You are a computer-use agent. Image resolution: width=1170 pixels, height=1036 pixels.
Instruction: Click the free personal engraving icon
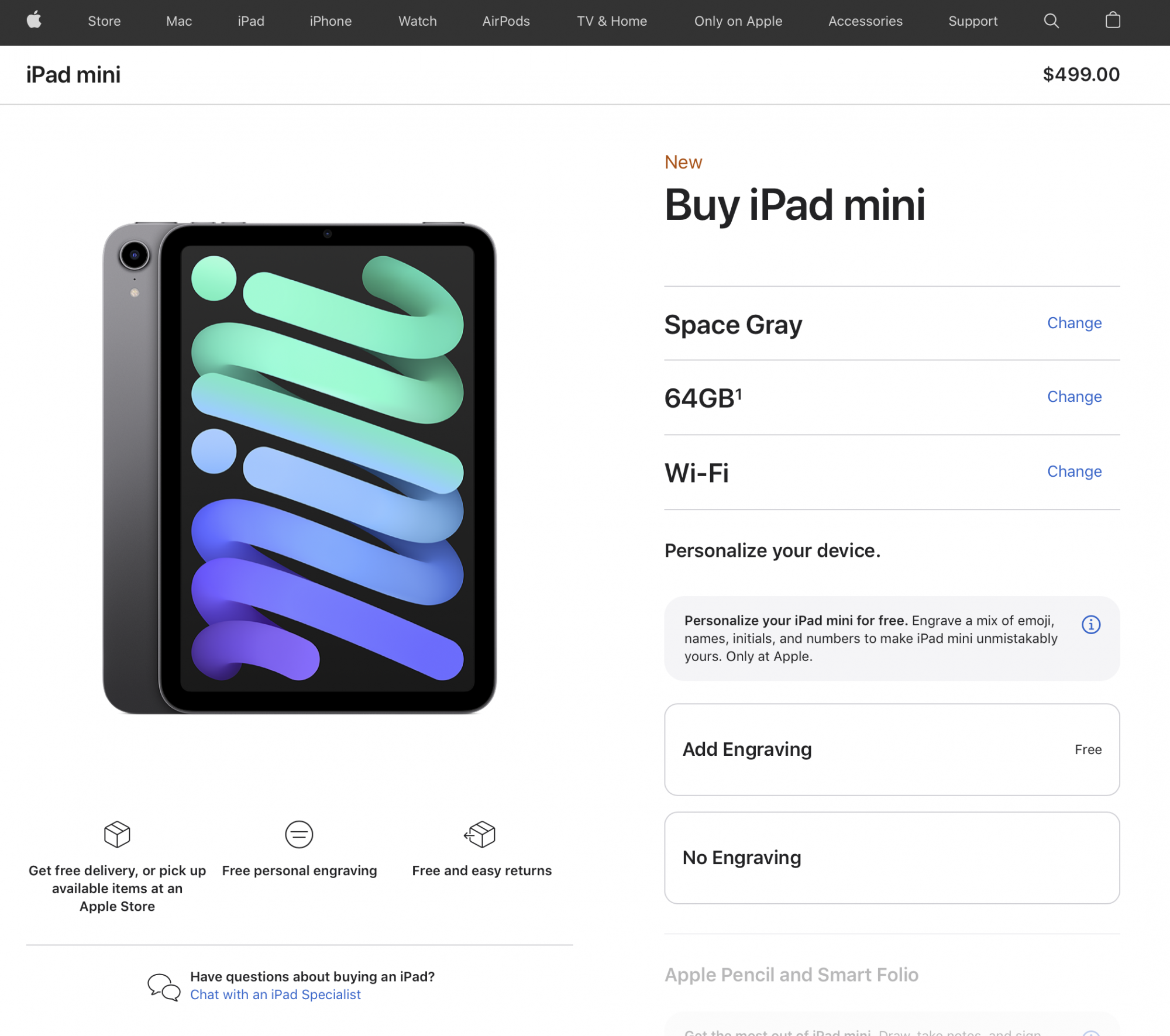click(299, 834)
